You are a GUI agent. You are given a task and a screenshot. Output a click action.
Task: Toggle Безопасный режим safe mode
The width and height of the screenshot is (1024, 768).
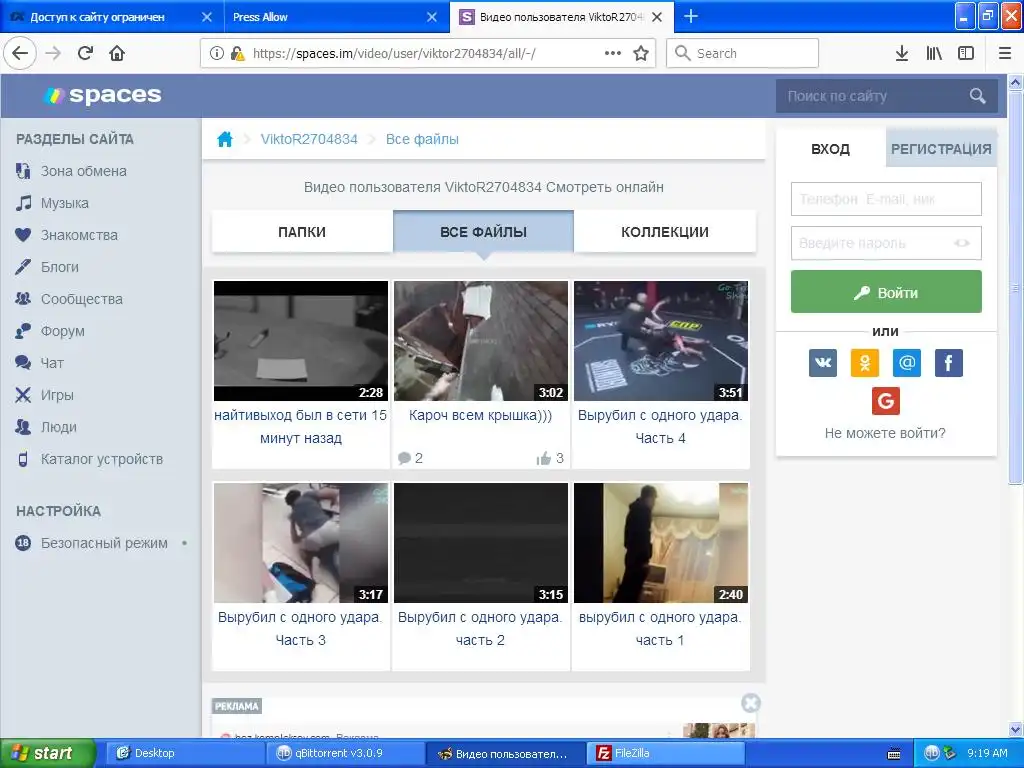(102, 543)
